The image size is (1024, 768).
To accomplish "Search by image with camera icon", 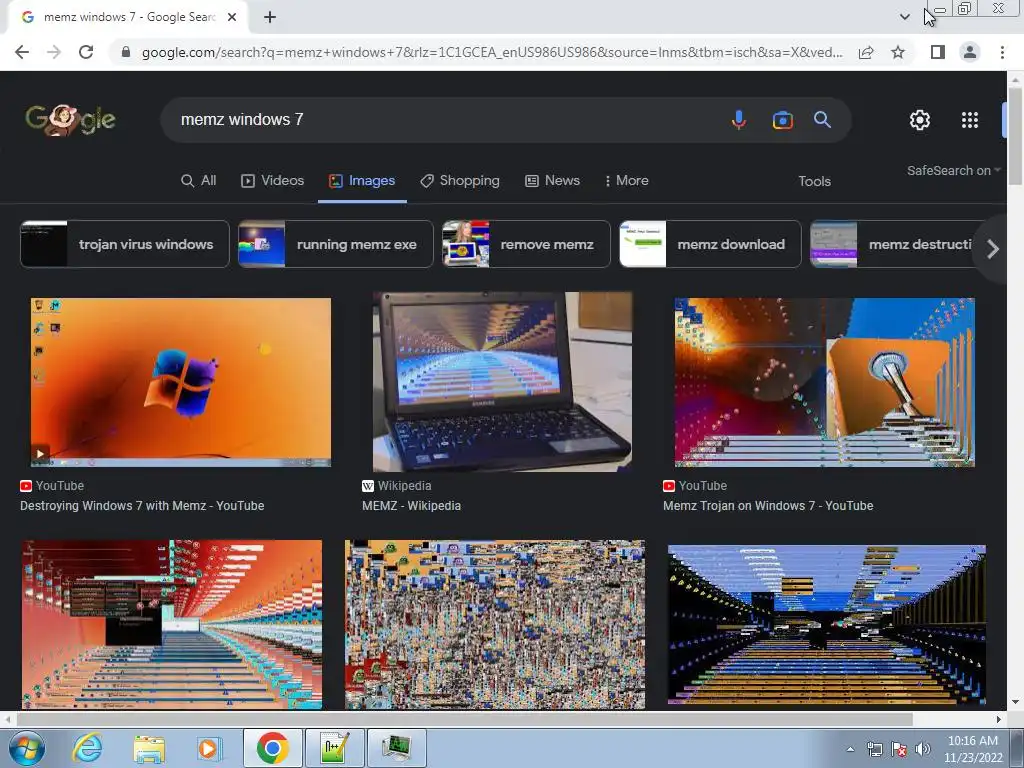I will click(782, 120).
